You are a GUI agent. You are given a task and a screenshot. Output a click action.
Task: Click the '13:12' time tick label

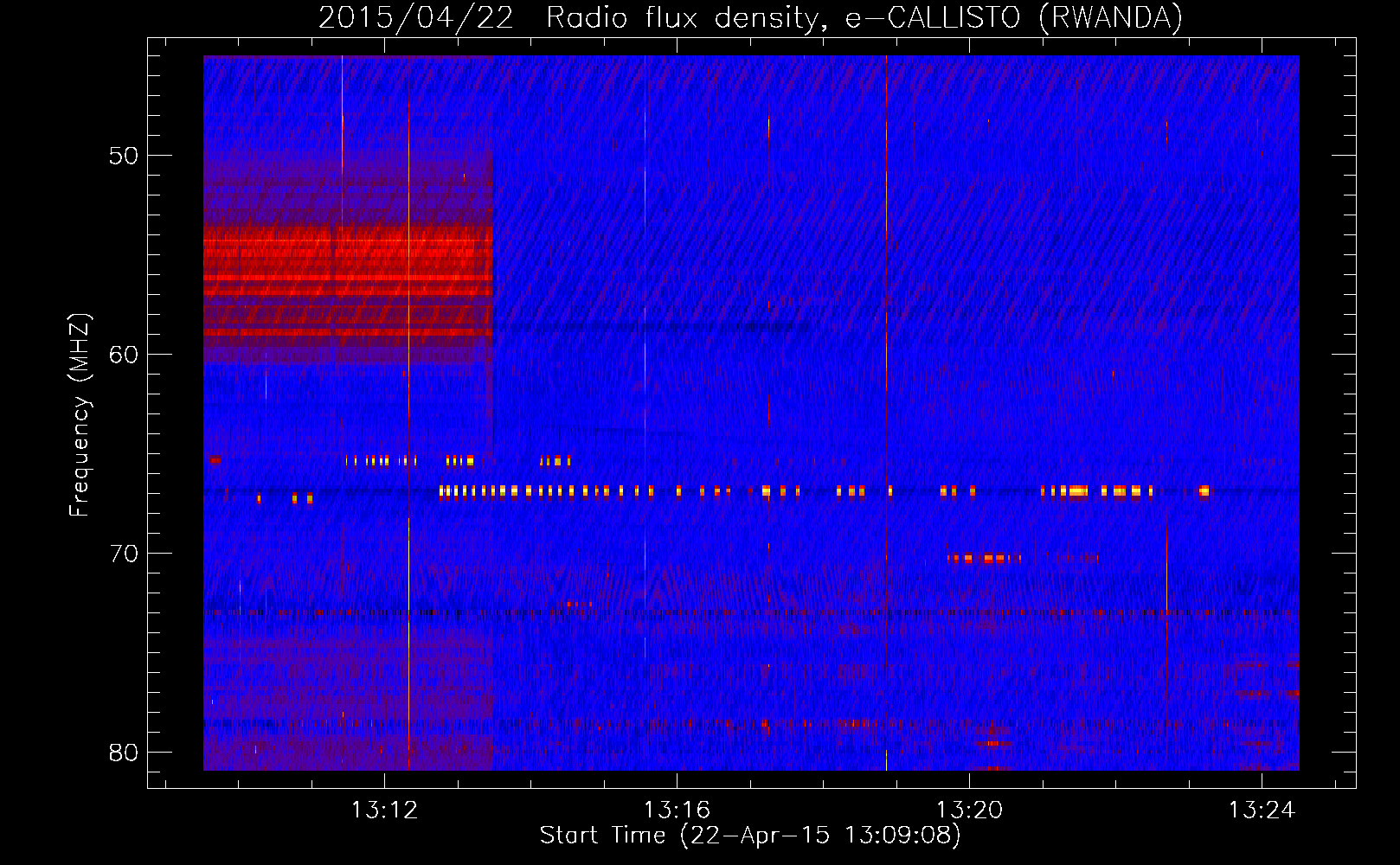(x=384, y=810)
